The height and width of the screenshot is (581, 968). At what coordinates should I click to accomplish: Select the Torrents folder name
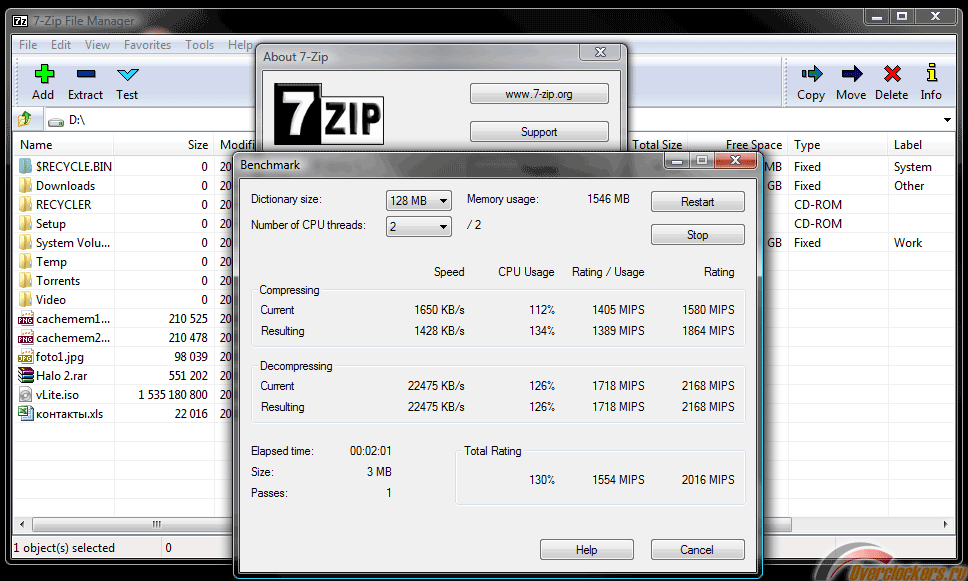58,280
